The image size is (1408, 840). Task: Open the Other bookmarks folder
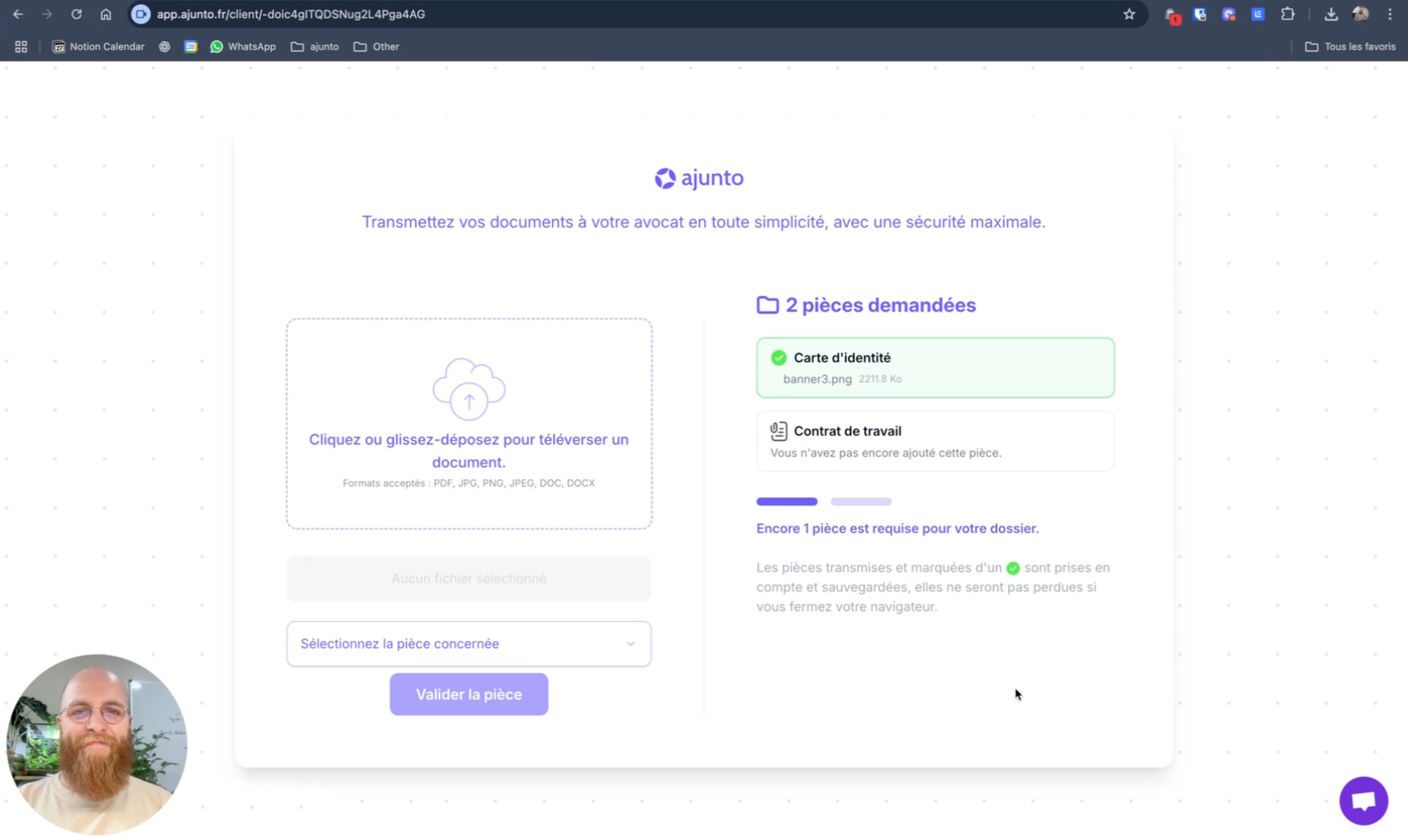click(376, 46)
